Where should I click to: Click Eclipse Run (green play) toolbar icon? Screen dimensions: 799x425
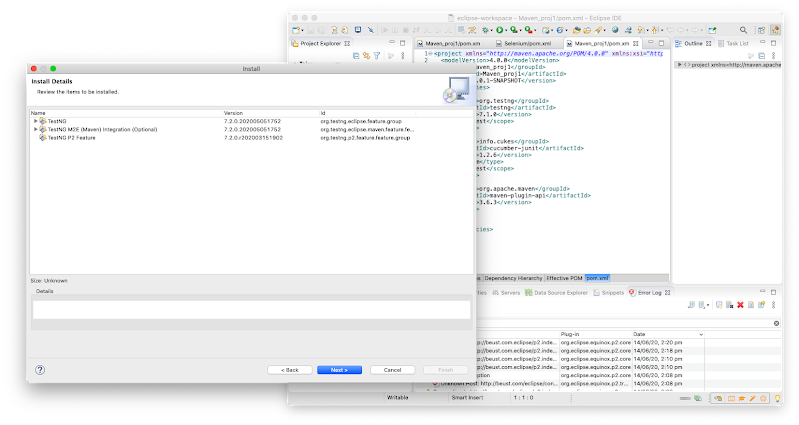pyautogui.click(x=500, y=31)
